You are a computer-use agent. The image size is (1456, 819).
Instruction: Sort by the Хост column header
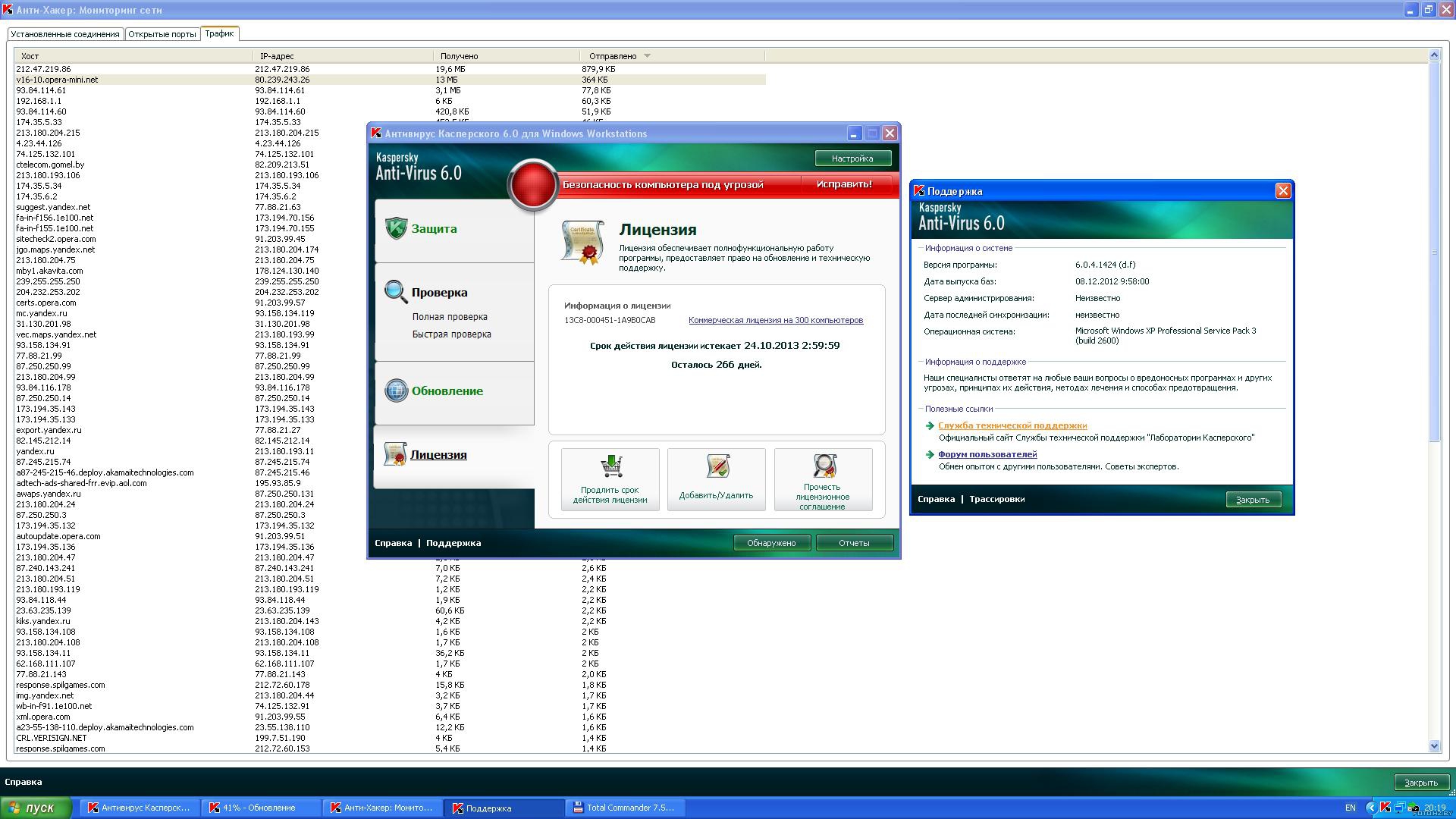coord(133,56)
